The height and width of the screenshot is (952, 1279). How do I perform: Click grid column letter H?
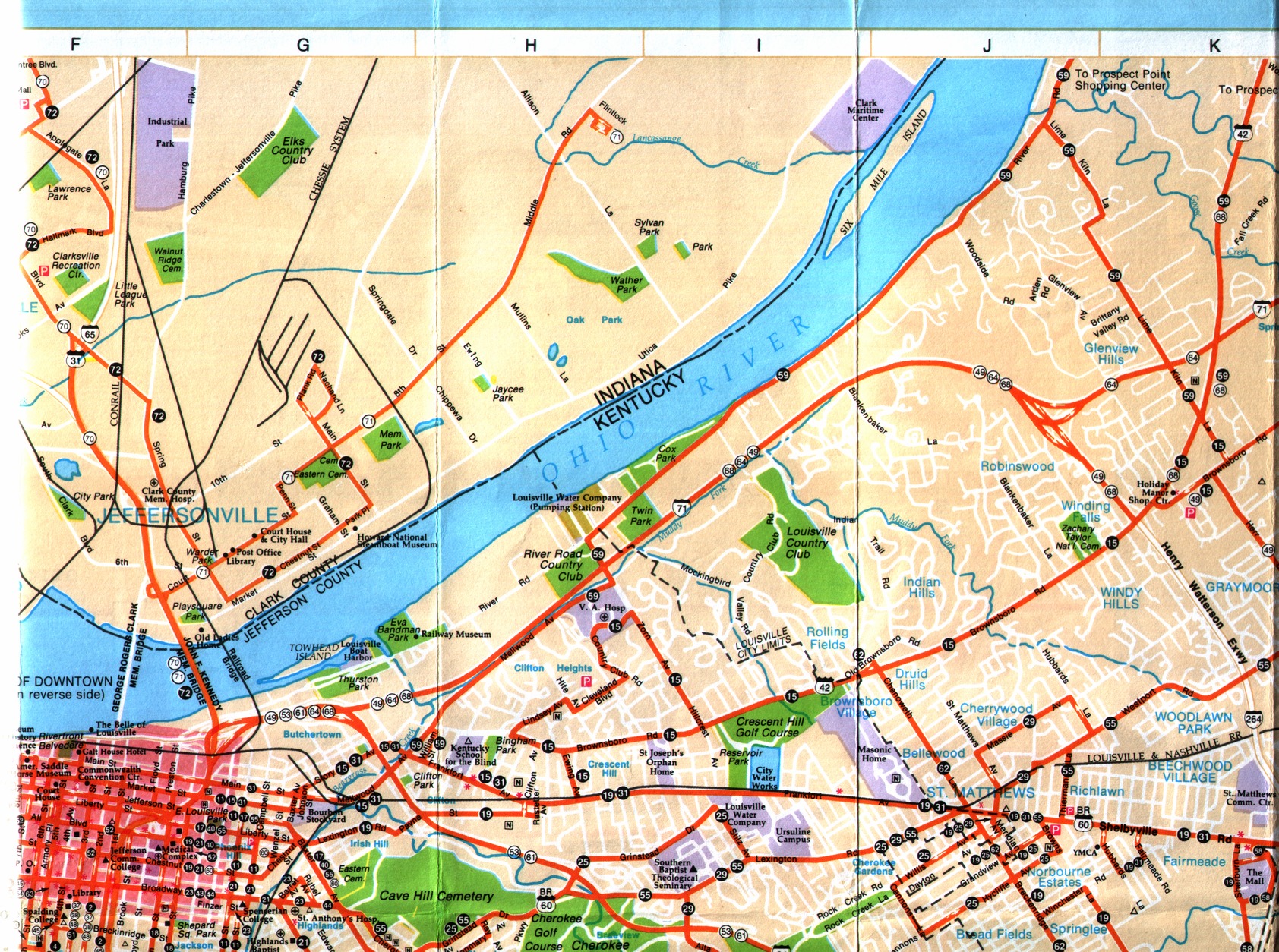click(x=530, y=45)
